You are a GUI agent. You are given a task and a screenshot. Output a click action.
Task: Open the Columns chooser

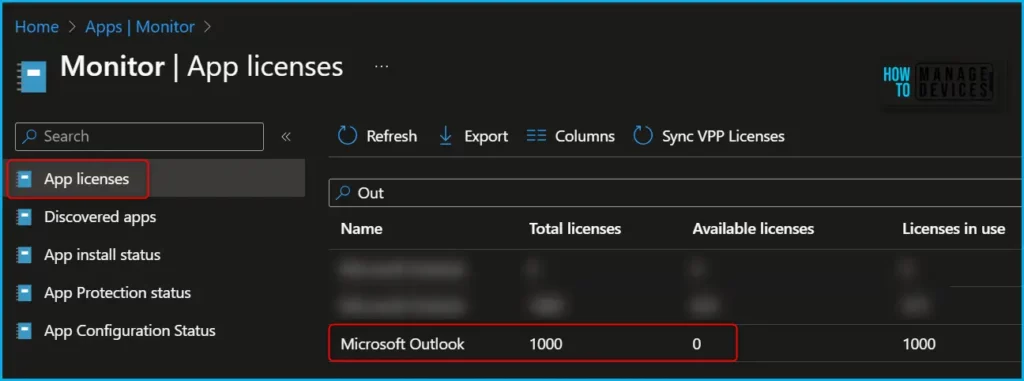click(571, 136)
